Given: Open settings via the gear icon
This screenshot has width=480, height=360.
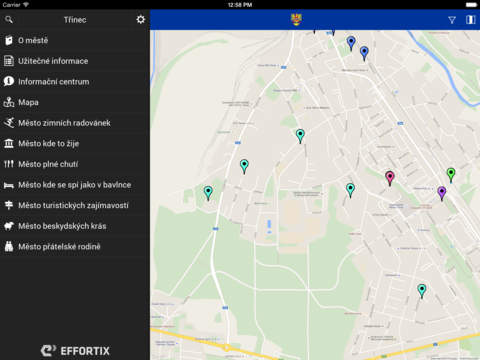Looking at the screenshot, I should tap(141, 20).
